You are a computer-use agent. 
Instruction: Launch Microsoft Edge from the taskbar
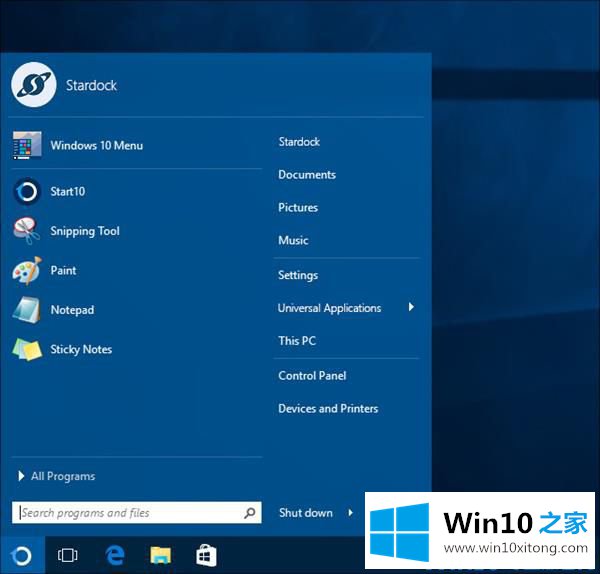(115, 556)
